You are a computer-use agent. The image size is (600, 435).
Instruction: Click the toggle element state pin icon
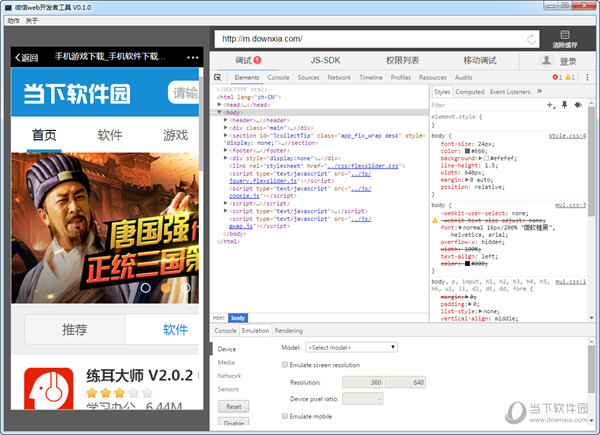[564, 105]
